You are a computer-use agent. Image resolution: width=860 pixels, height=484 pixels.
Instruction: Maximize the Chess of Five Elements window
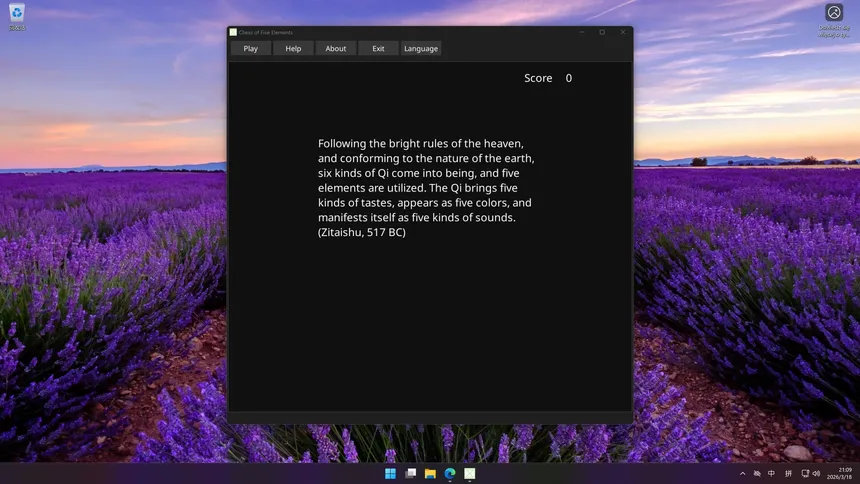point(602,32)
